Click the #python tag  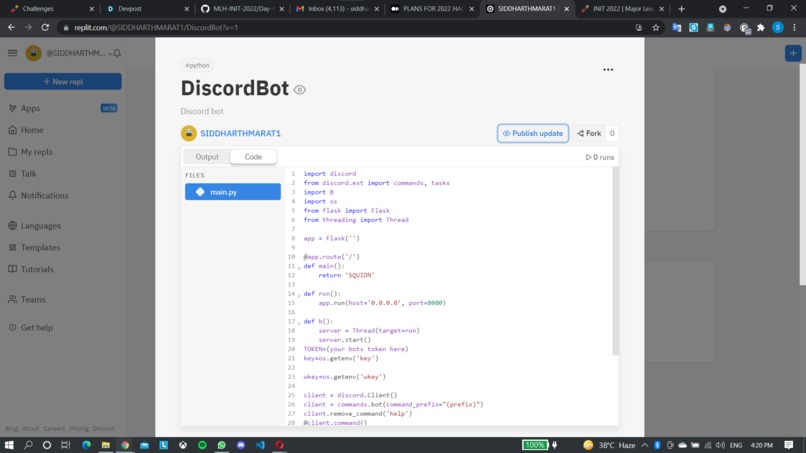pos(197,65)
